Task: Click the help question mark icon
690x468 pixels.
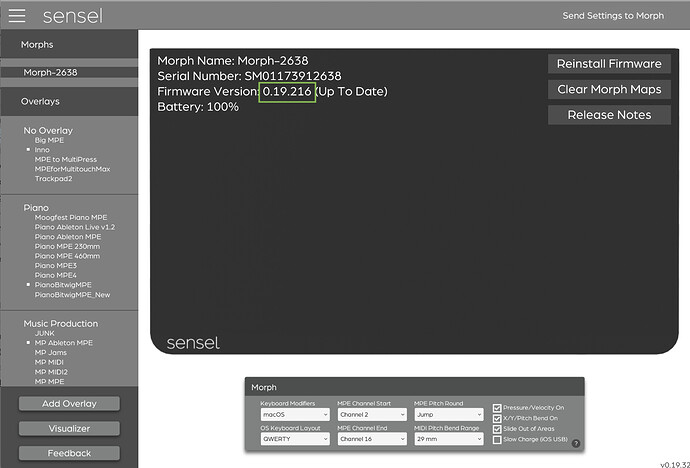Action: coord(576,443)
